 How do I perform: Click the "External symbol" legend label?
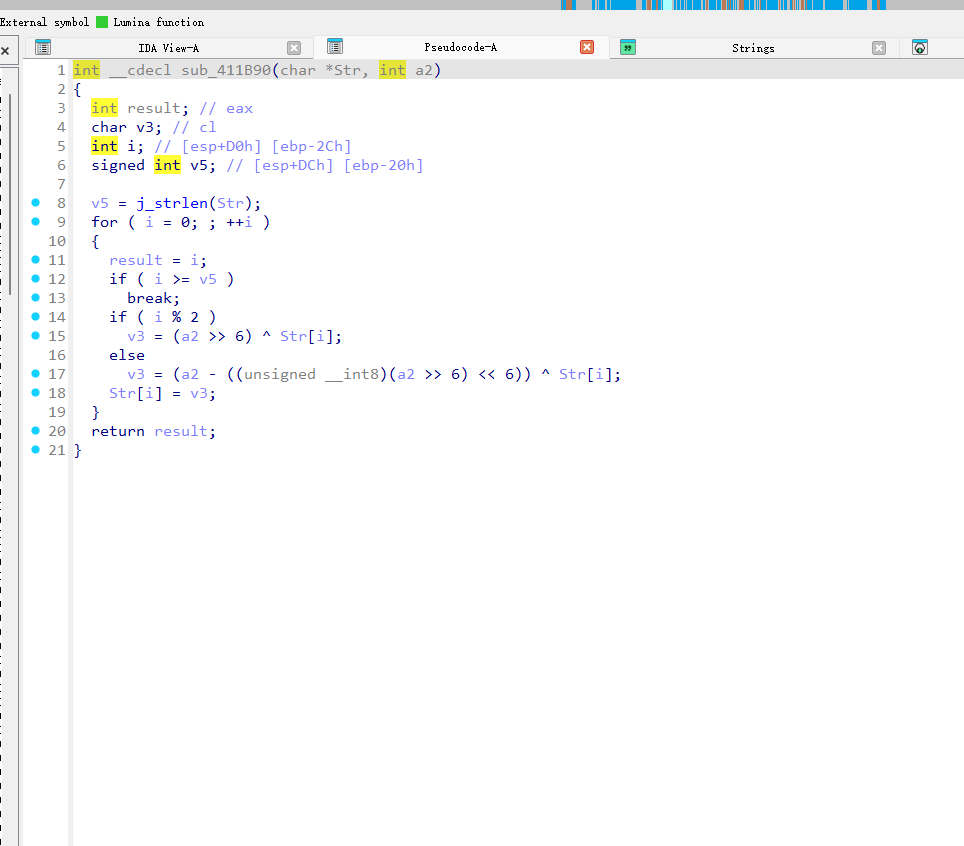tap(44, 22)
